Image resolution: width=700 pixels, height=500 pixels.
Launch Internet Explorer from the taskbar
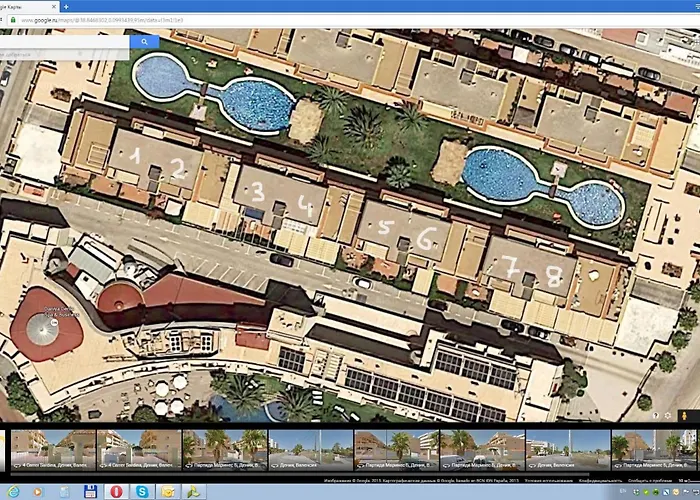13,492
